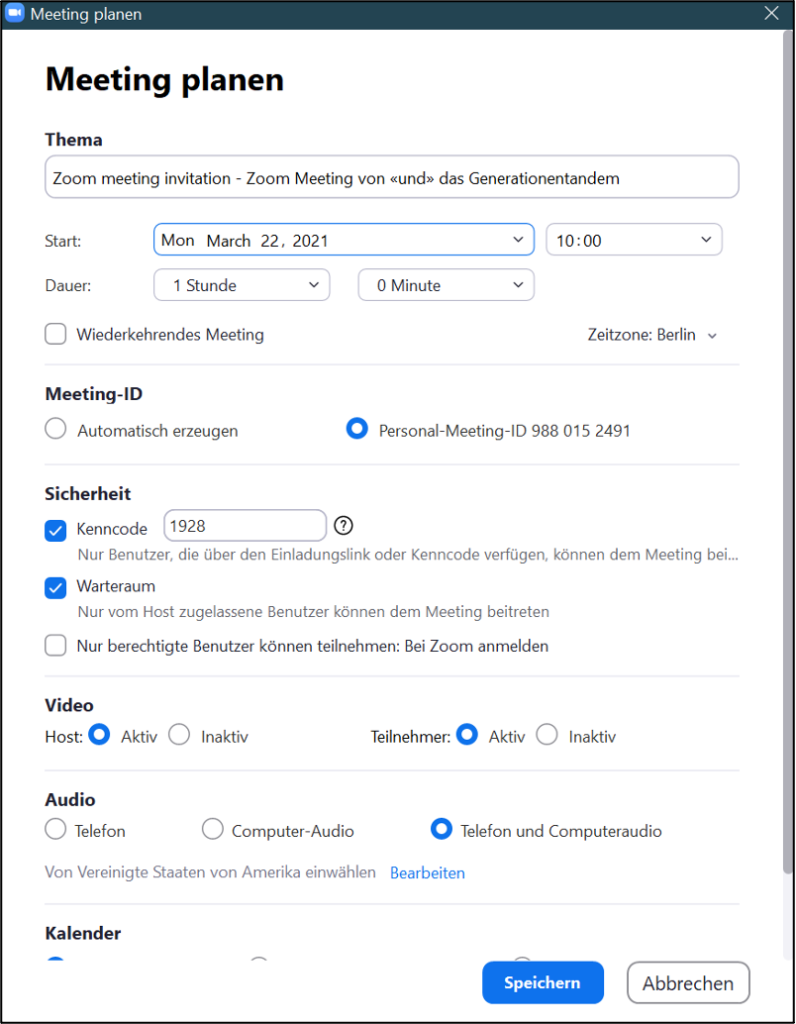The image size is (796, 1024).
Task: Choose Computer-Audio option
Action: pos(213,830)
